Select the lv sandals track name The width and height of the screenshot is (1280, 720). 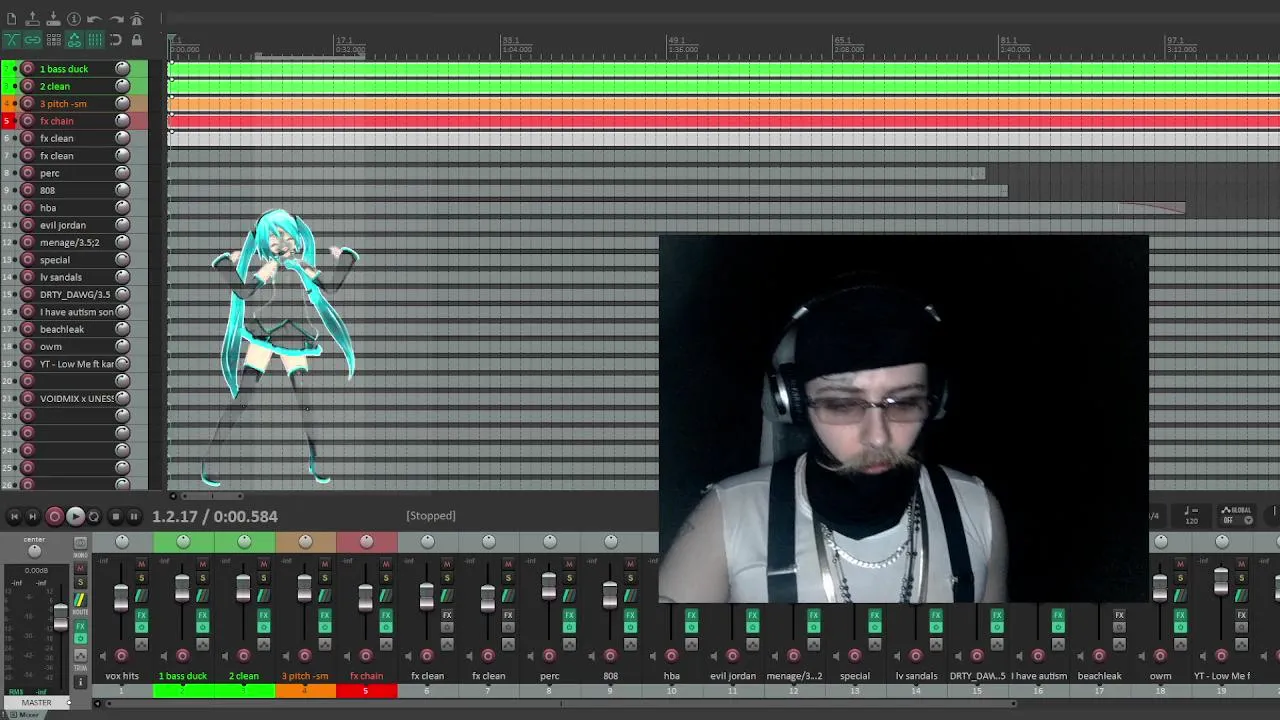(x=61, y=277)
